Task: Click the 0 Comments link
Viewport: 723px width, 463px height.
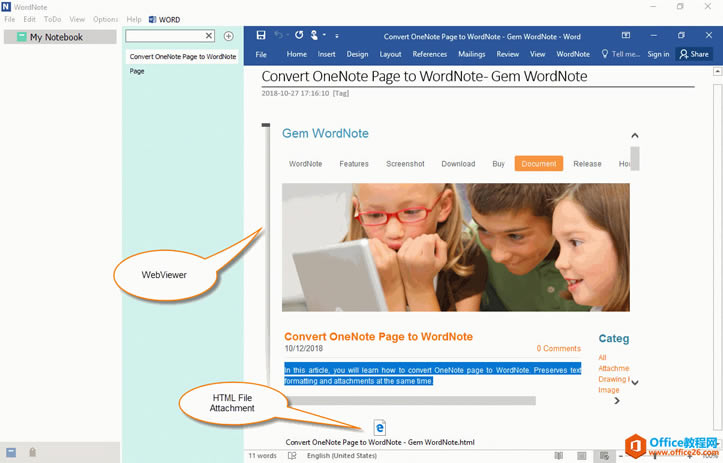Action: click(558, 349)
